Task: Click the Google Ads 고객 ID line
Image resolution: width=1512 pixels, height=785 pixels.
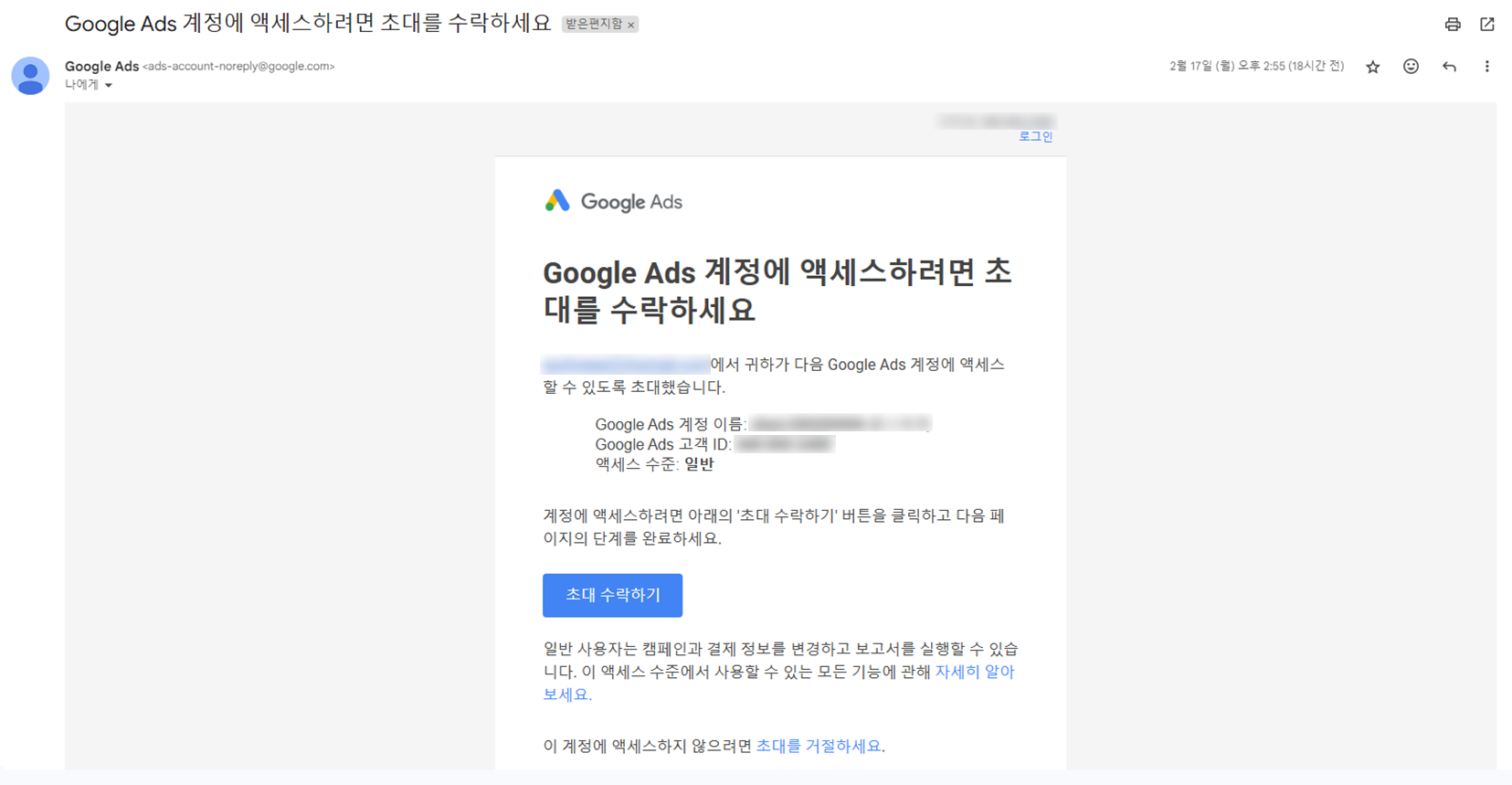Action: point(714,444)
